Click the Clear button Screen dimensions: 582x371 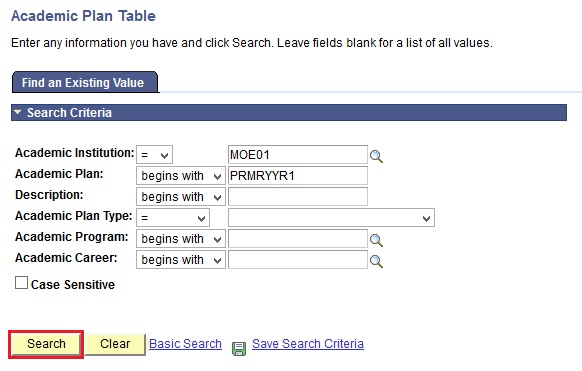pyautogui.click(x=115, y=344)
